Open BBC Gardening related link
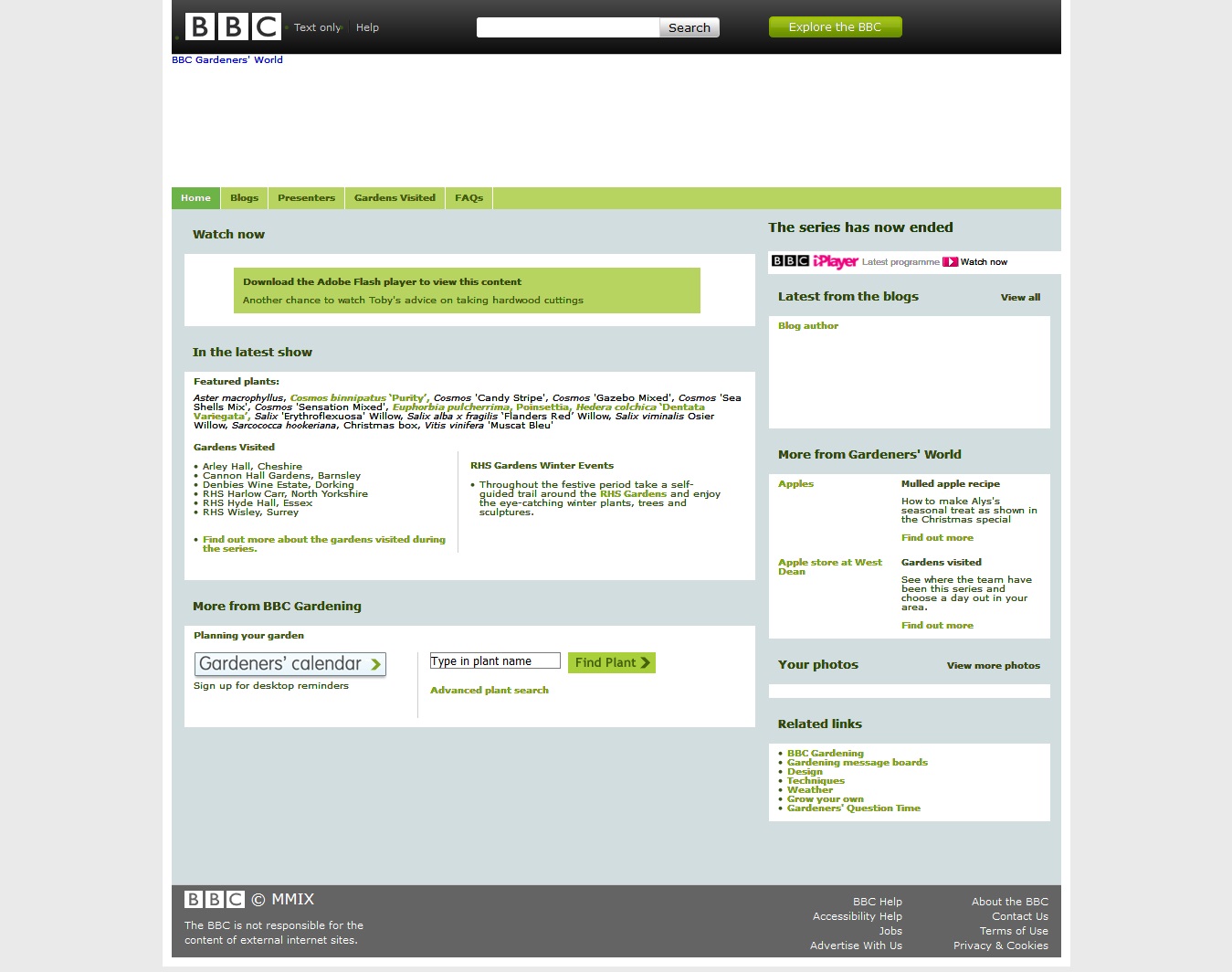Viewport: 1232px width, 972px height. (825, 754)
